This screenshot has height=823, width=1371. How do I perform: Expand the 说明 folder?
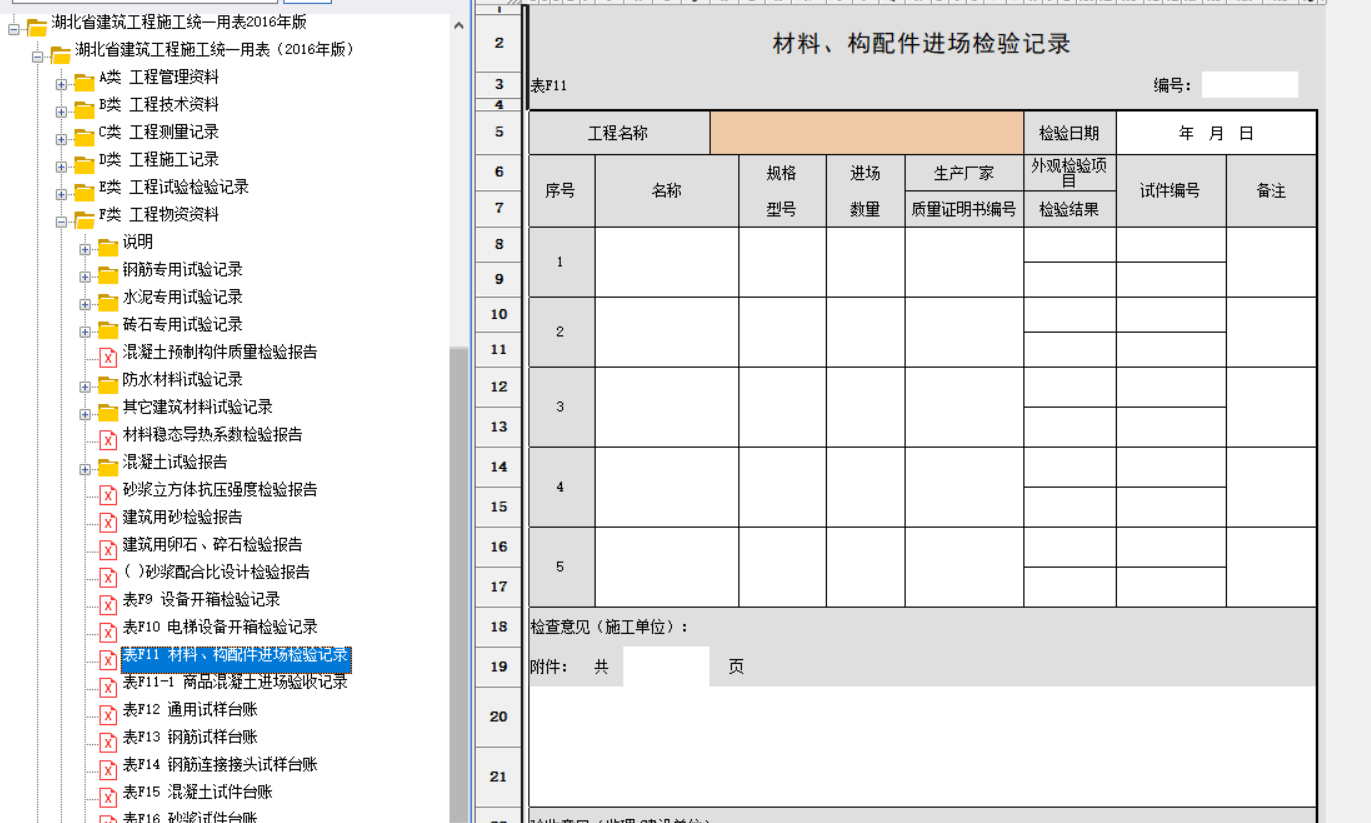[85, 249]
